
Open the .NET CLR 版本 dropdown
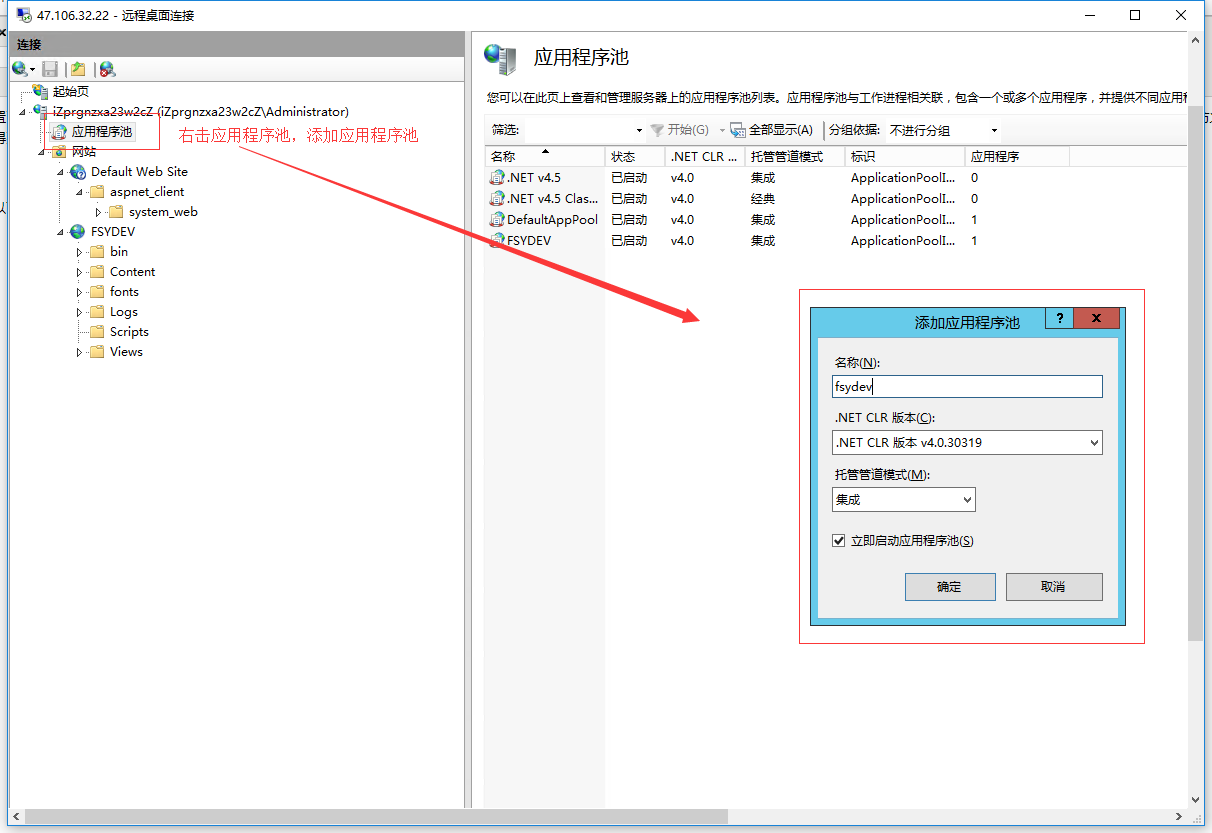pos(1092,442)
